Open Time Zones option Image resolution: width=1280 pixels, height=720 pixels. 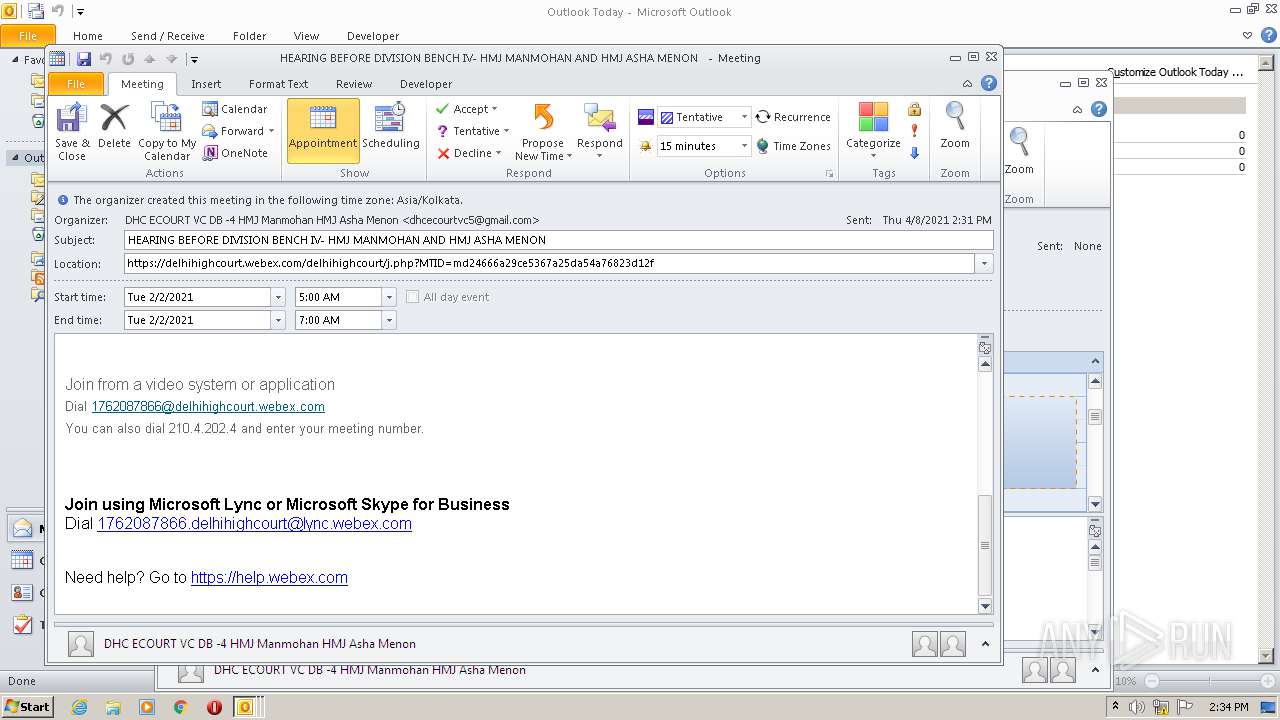pos(793,146)
